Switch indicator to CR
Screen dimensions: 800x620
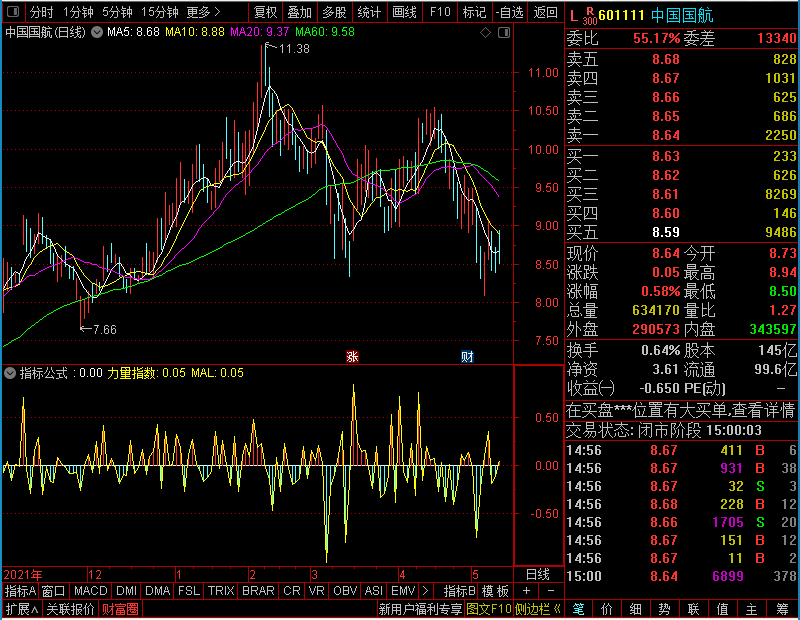pyautogui.click(x=292, y=591)
